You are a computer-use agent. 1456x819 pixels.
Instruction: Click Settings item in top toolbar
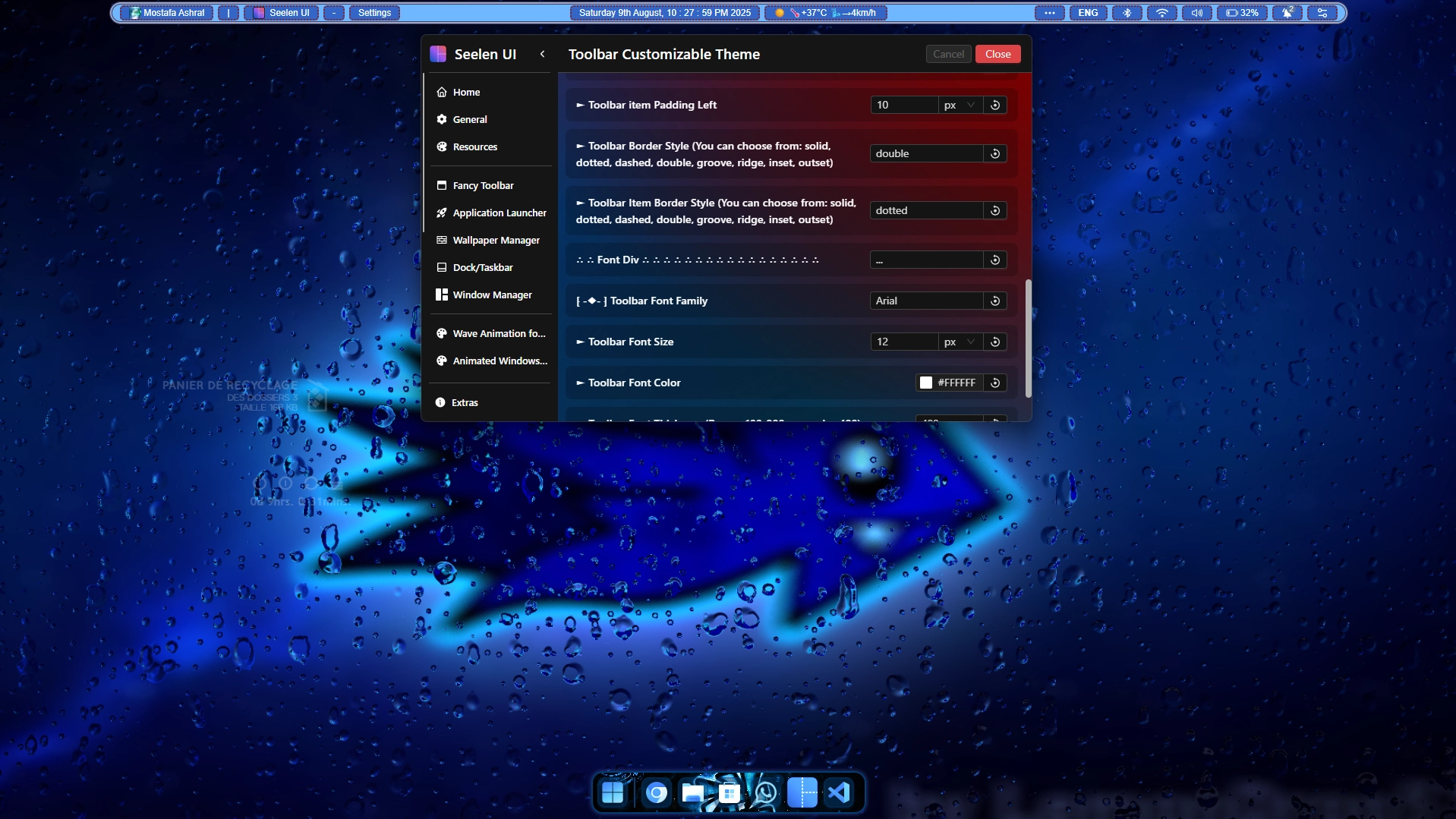(374, 13)
